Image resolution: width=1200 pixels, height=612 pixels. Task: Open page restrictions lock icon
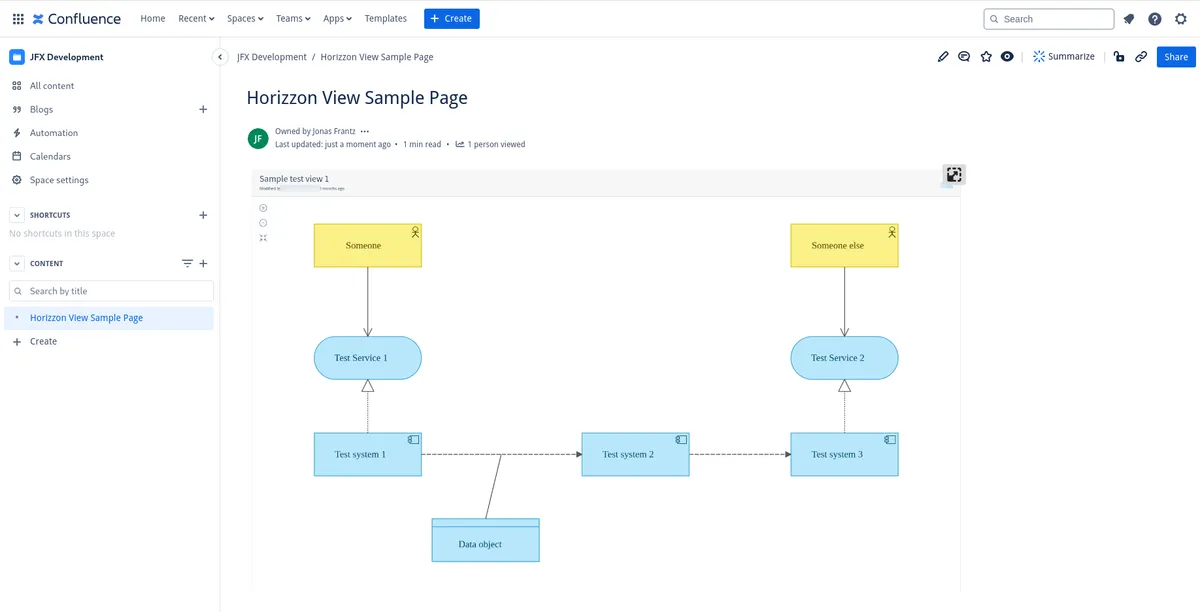[x=1119, y=57]
